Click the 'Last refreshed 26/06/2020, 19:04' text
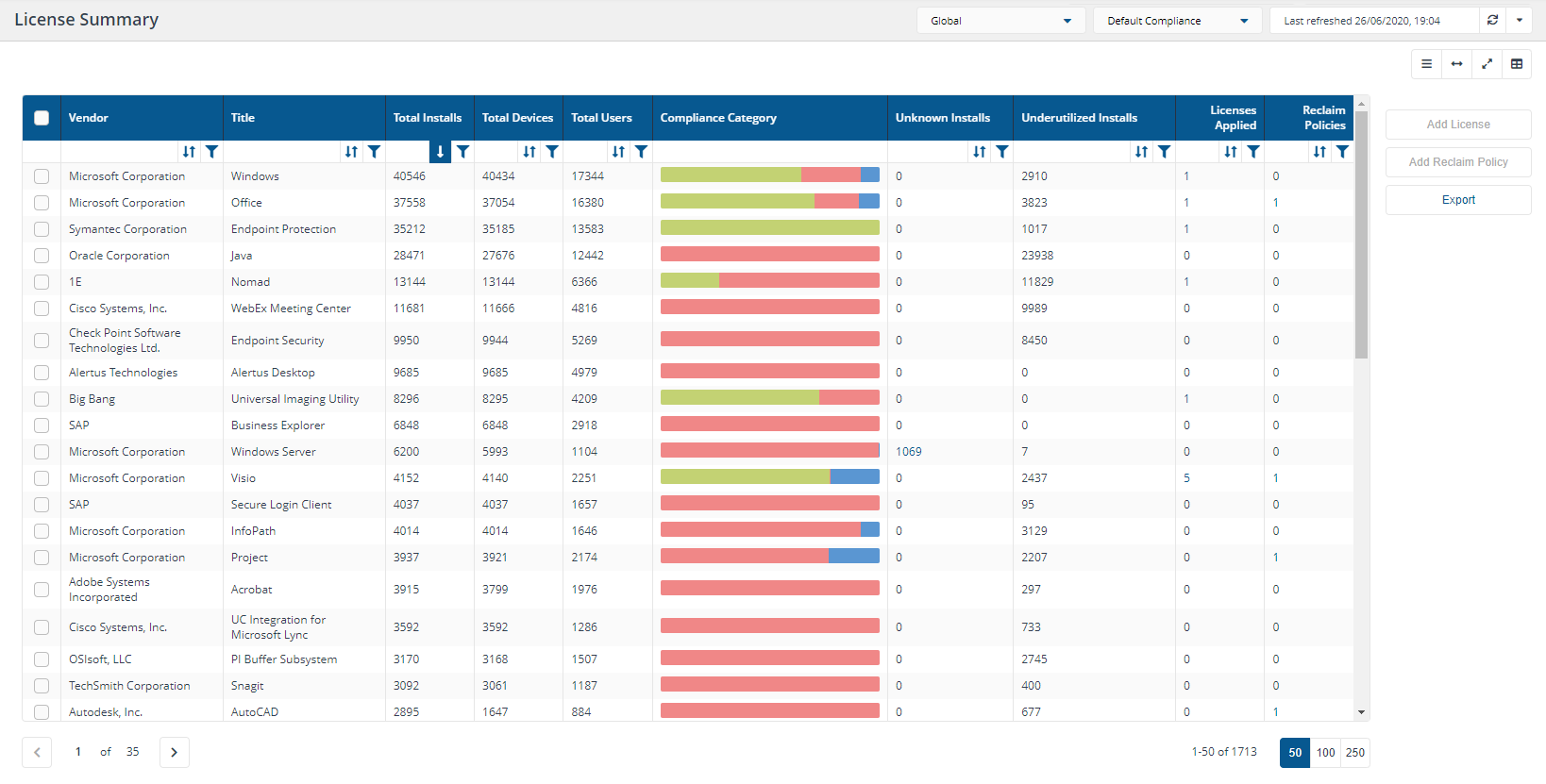Viewport: 1546px width, 784px height. tap(1362, 21)
